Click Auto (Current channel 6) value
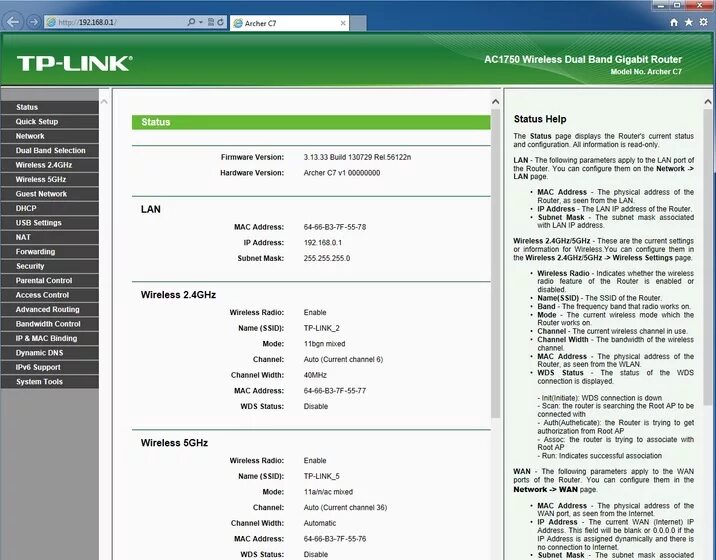The image size is (716, 560). coord(343,359)
